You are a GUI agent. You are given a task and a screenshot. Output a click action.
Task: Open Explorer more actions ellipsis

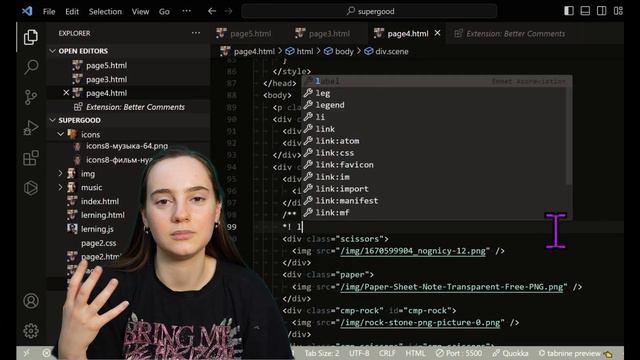196,33
